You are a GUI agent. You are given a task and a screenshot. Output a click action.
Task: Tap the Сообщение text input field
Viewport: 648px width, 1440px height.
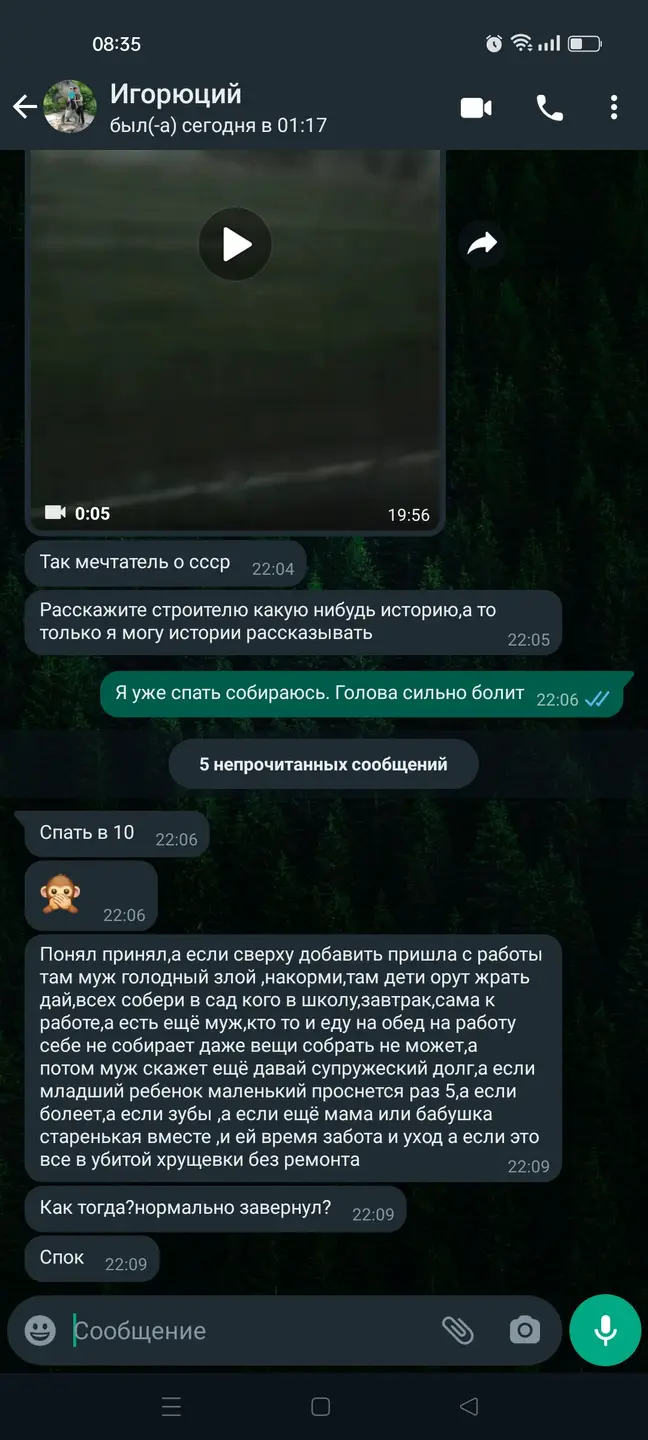pos(250,1330)
